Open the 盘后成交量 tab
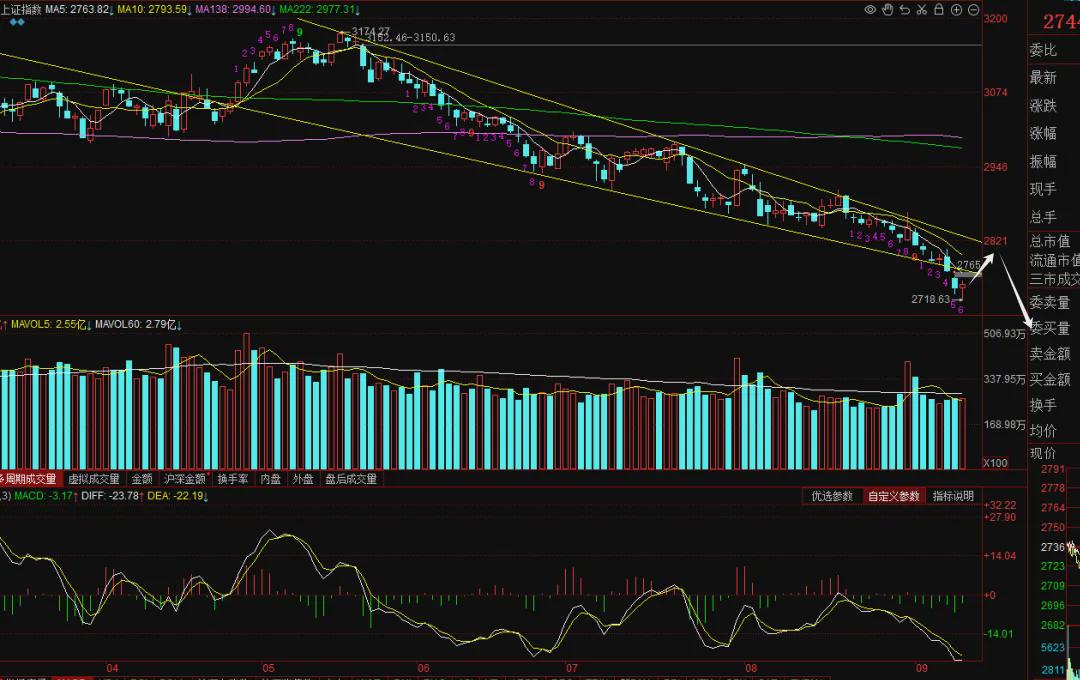Viewport: 1080px width, 680px height. tap(351, 478)
